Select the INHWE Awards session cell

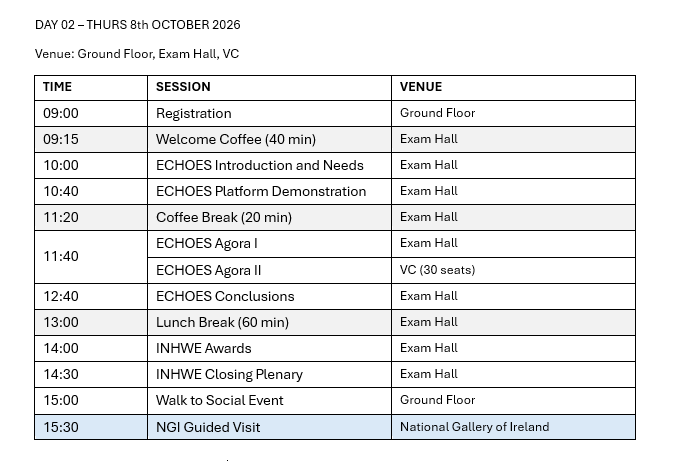[x=204, y=349]
